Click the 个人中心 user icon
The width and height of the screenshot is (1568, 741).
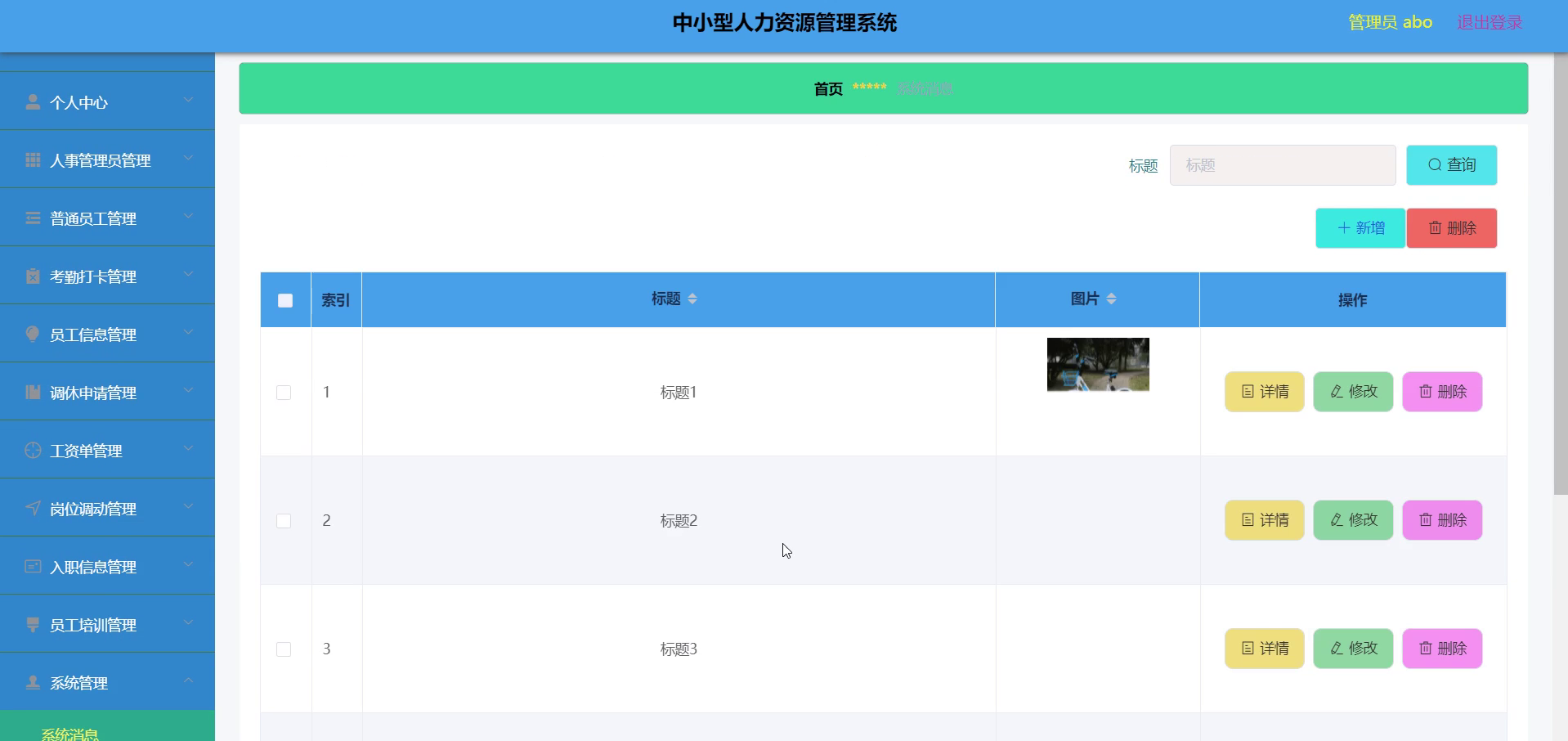[x=33, y=101]
